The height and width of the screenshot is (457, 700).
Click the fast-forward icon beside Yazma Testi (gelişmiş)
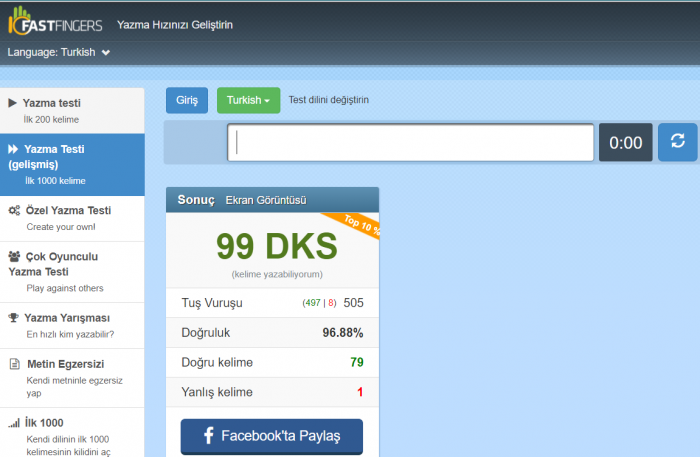coord(13,149)
